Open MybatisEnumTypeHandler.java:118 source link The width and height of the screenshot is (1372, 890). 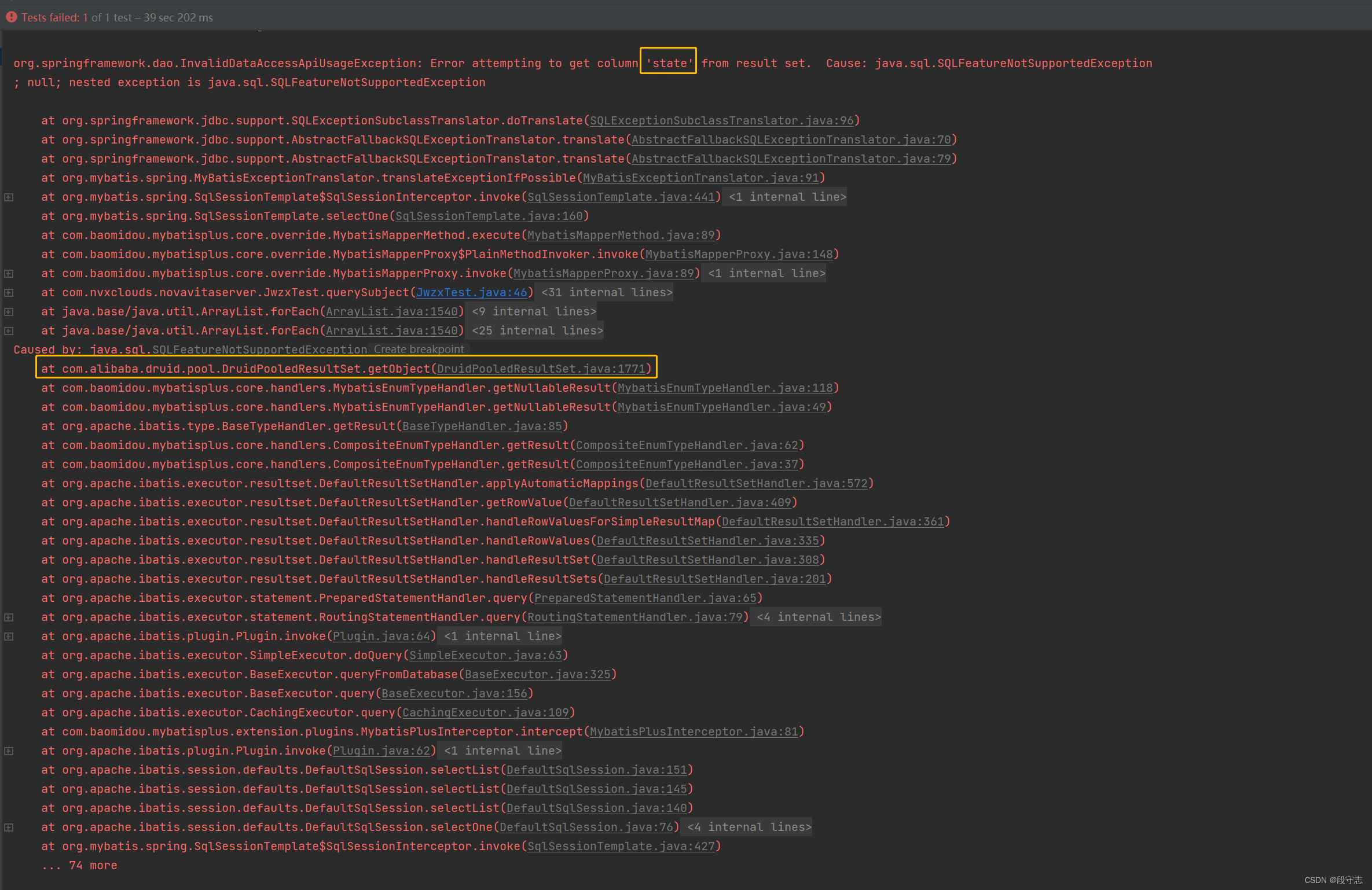[x=722, y=388]
